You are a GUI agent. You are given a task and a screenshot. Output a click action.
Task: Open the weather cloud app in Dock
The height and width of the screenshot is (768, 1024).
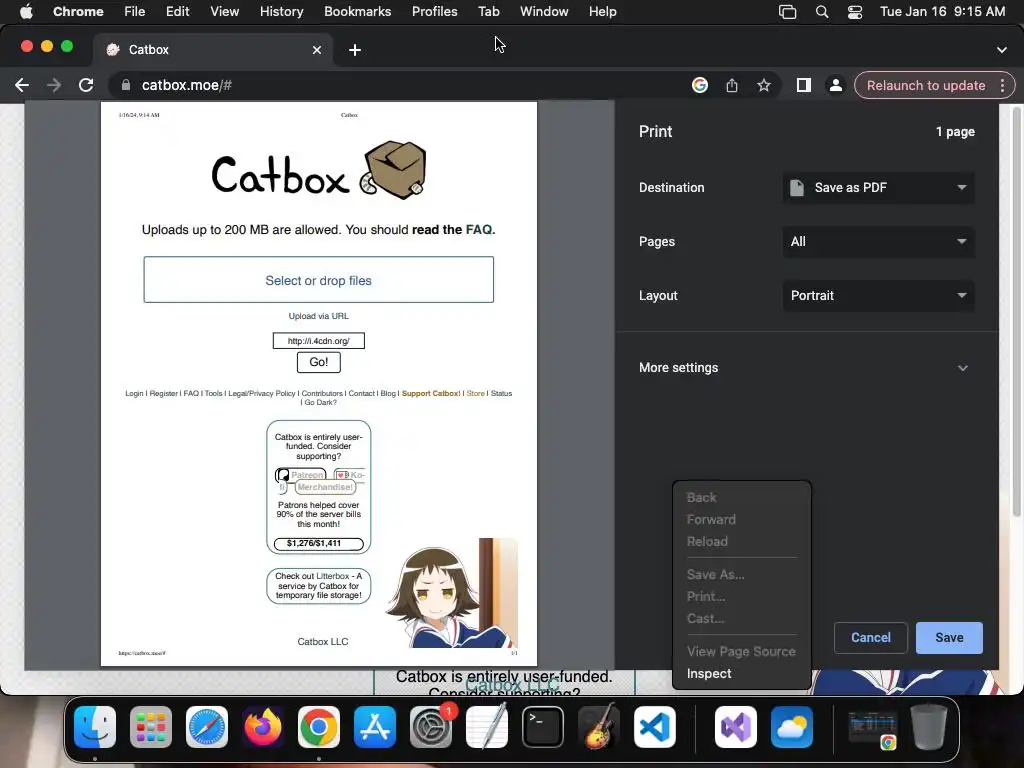point(792,727)
